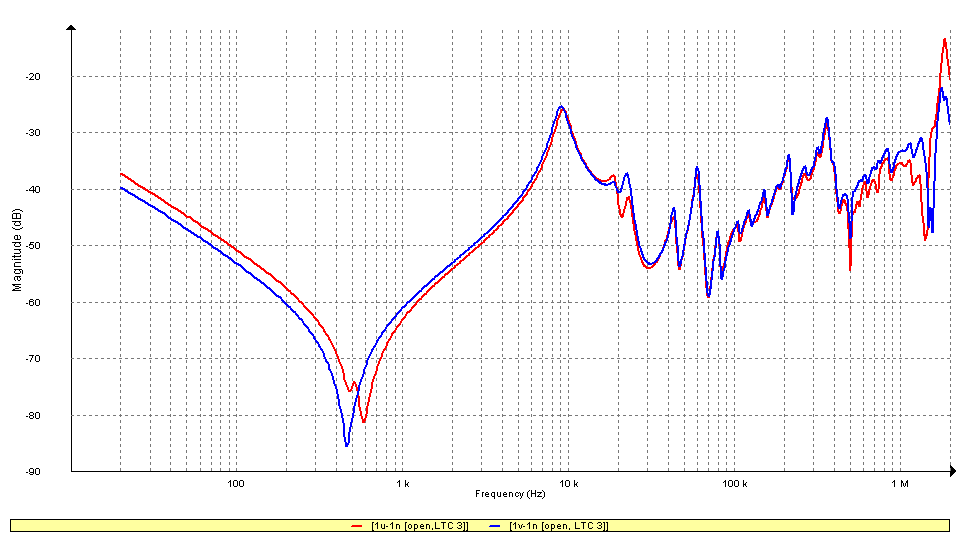The width and height of the screenshot is (960, 542).
Task: Click the resonance peak near 10 kHz
Action: coord(561,108)
